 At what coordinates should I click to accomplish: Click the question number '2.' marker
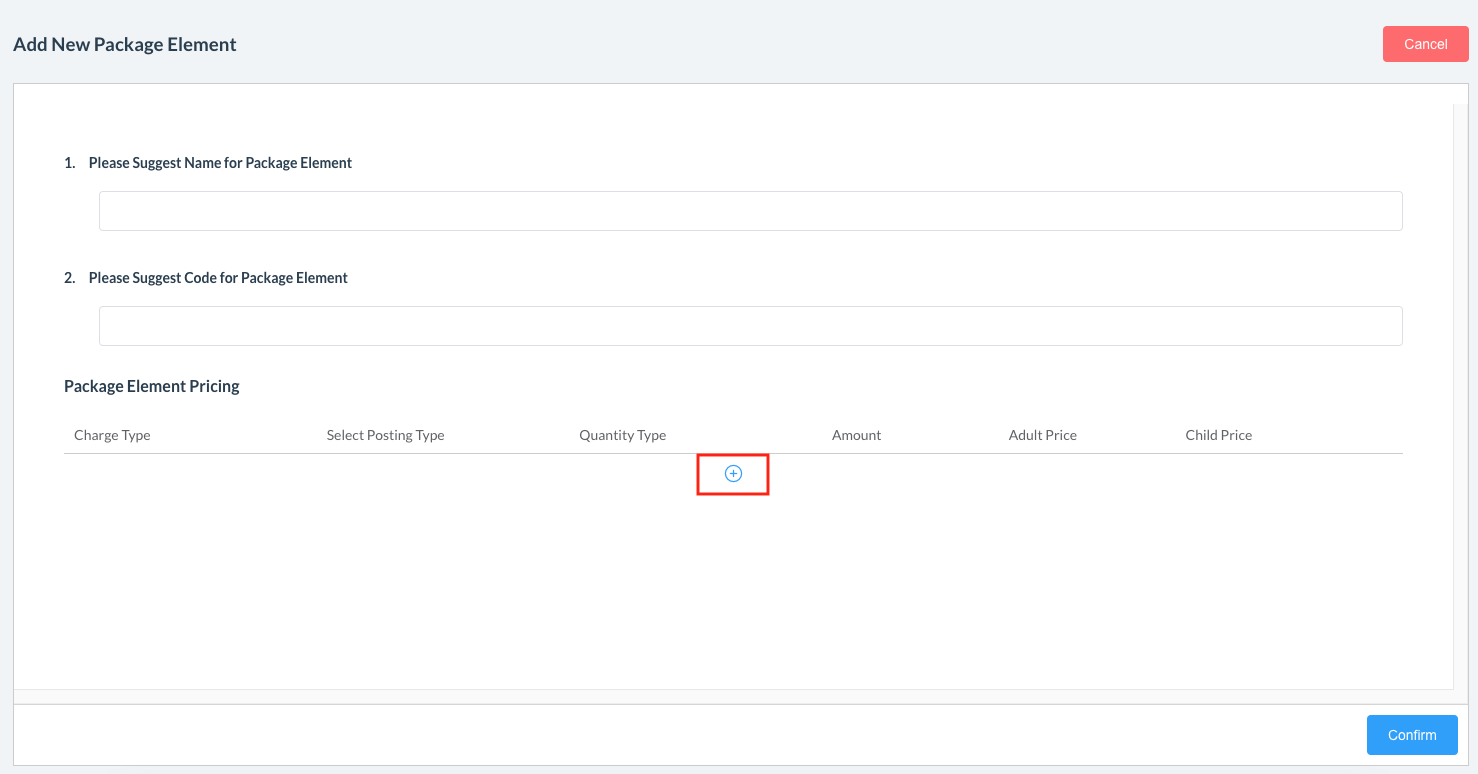70,278
